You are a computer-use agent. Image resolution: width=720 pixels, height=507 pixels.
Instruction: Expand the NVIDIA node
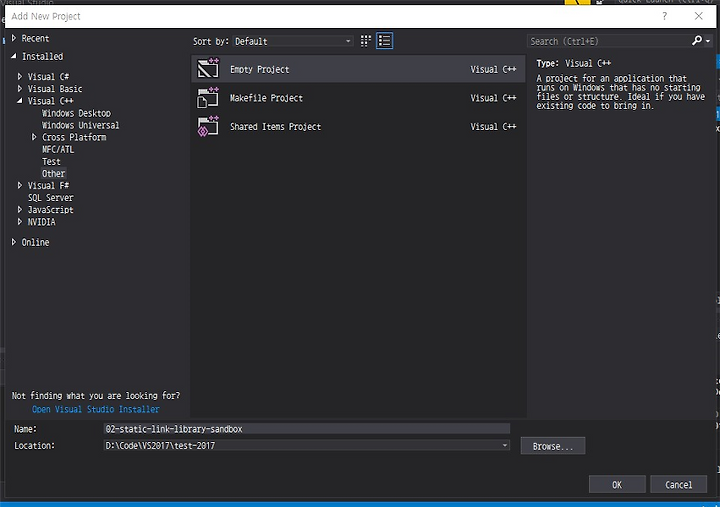click(x=20, y=221)
